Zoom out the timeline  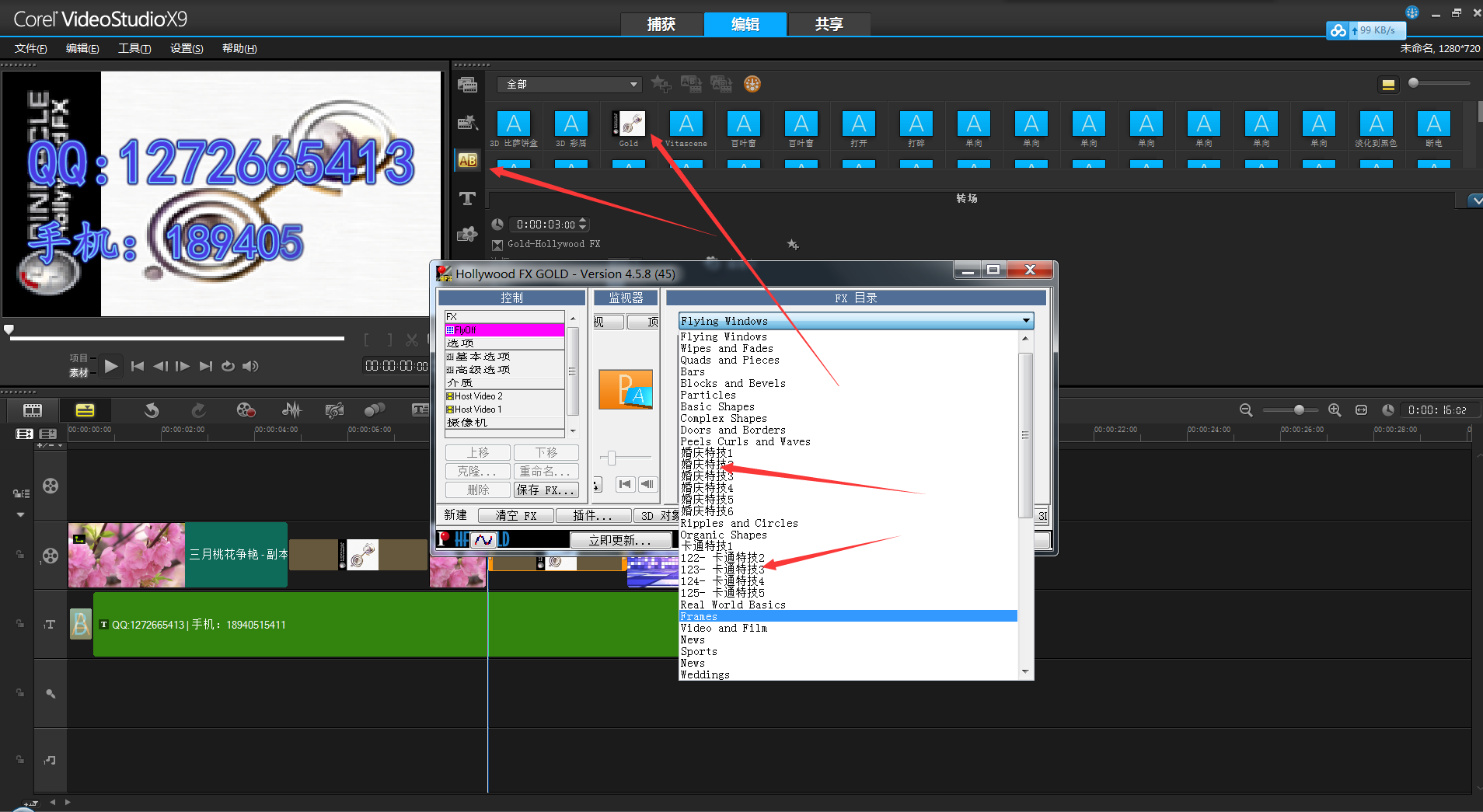pyautogui.click(x=1246, y=410)
